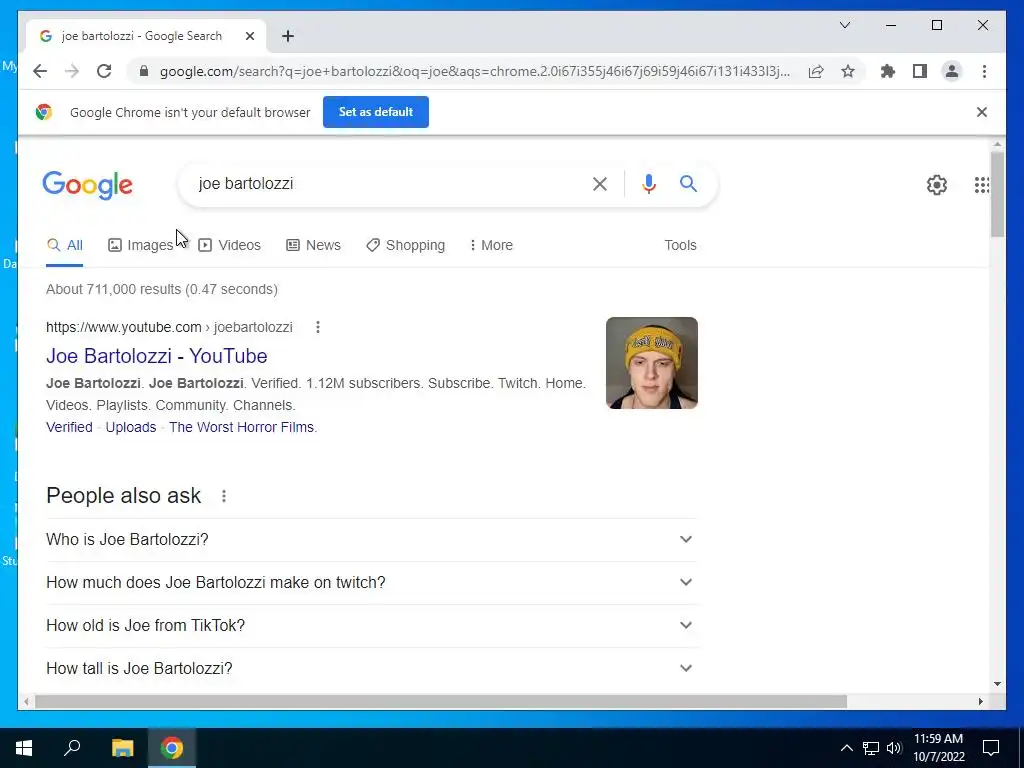The width and height of the screenshot is (1024, 768).
Task: Close the joe bartolozzi search tab
Action: (x=249, y=36)
